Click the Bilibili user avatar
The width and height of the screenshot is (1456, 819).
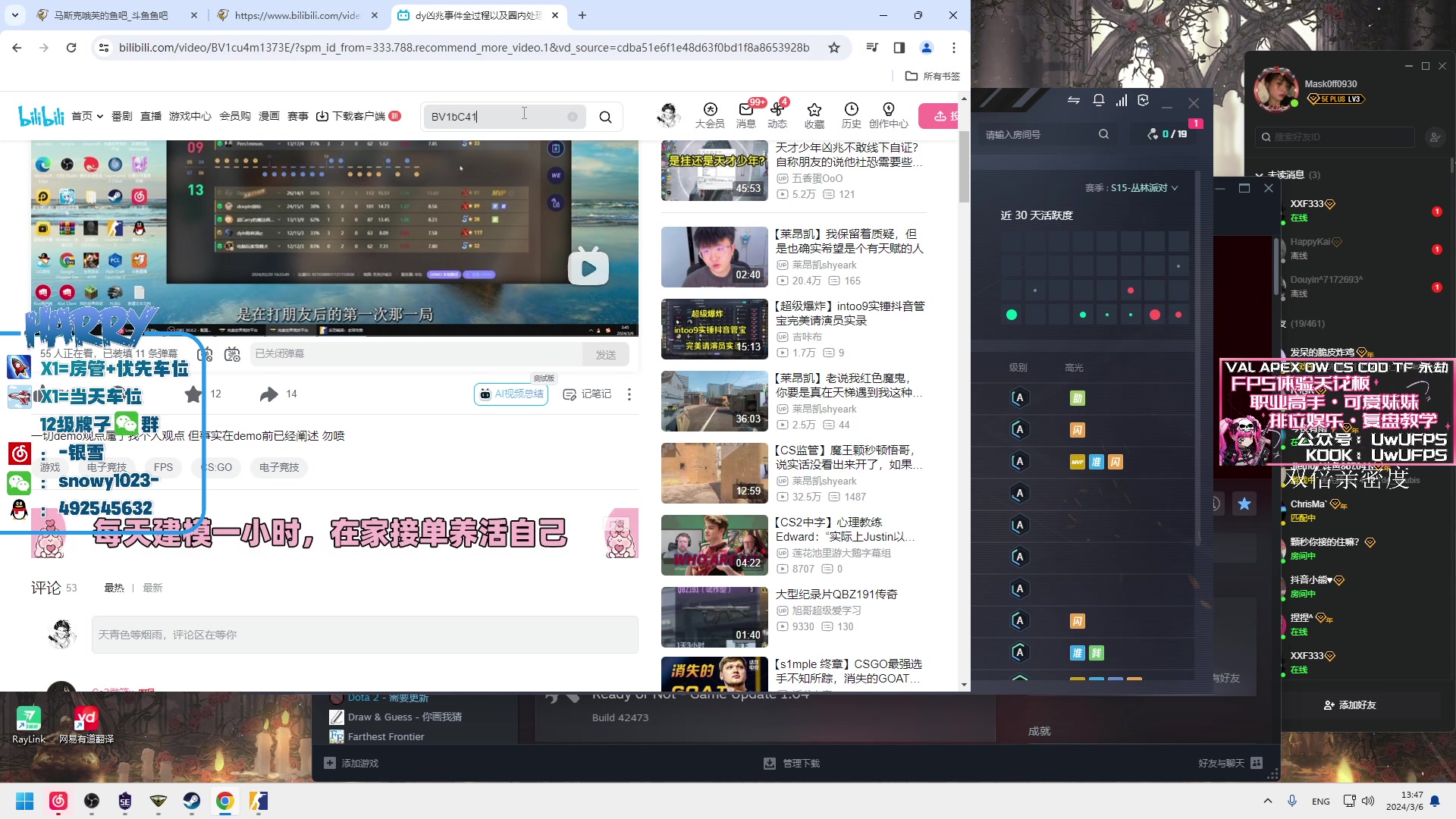[668, 115]
